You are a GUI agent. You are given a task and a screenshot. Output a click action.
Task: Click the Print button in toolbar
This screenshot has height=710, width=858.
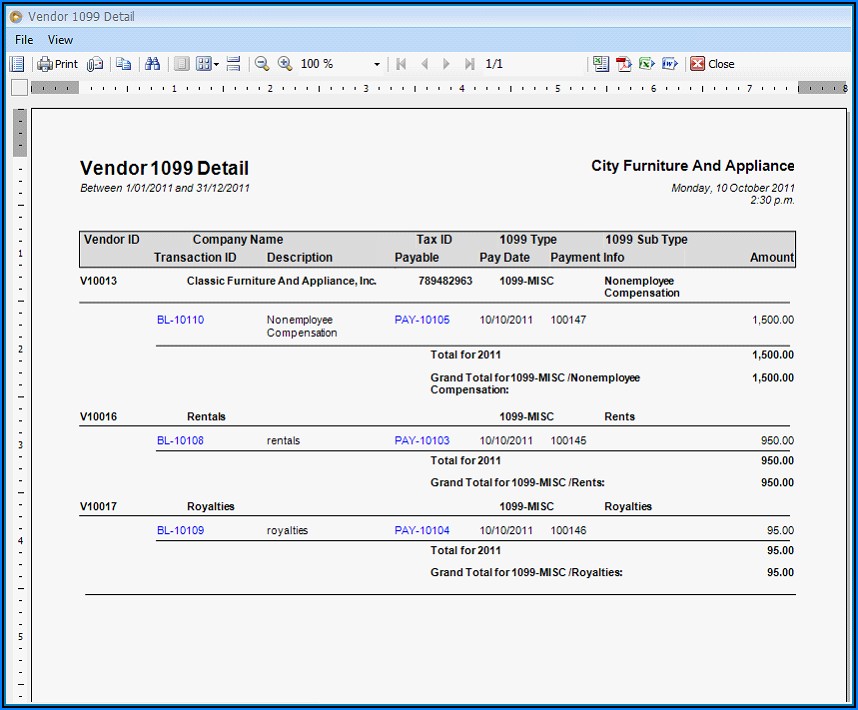point(57,64)
